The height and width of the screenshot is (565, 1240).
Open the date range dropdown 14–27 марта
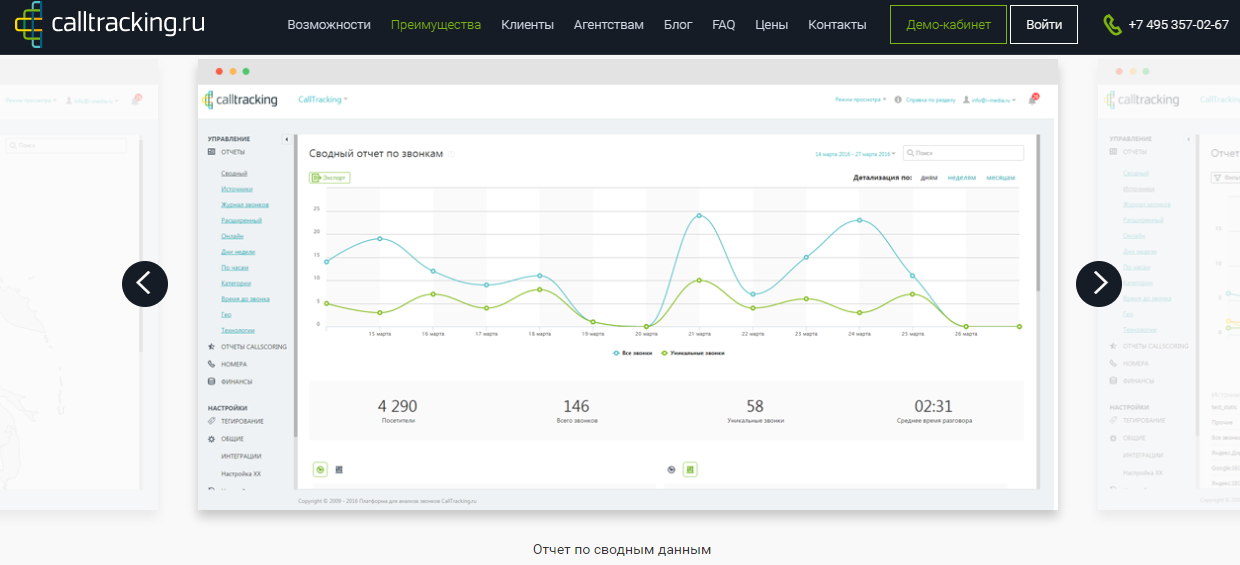click(x=854, y=154)
